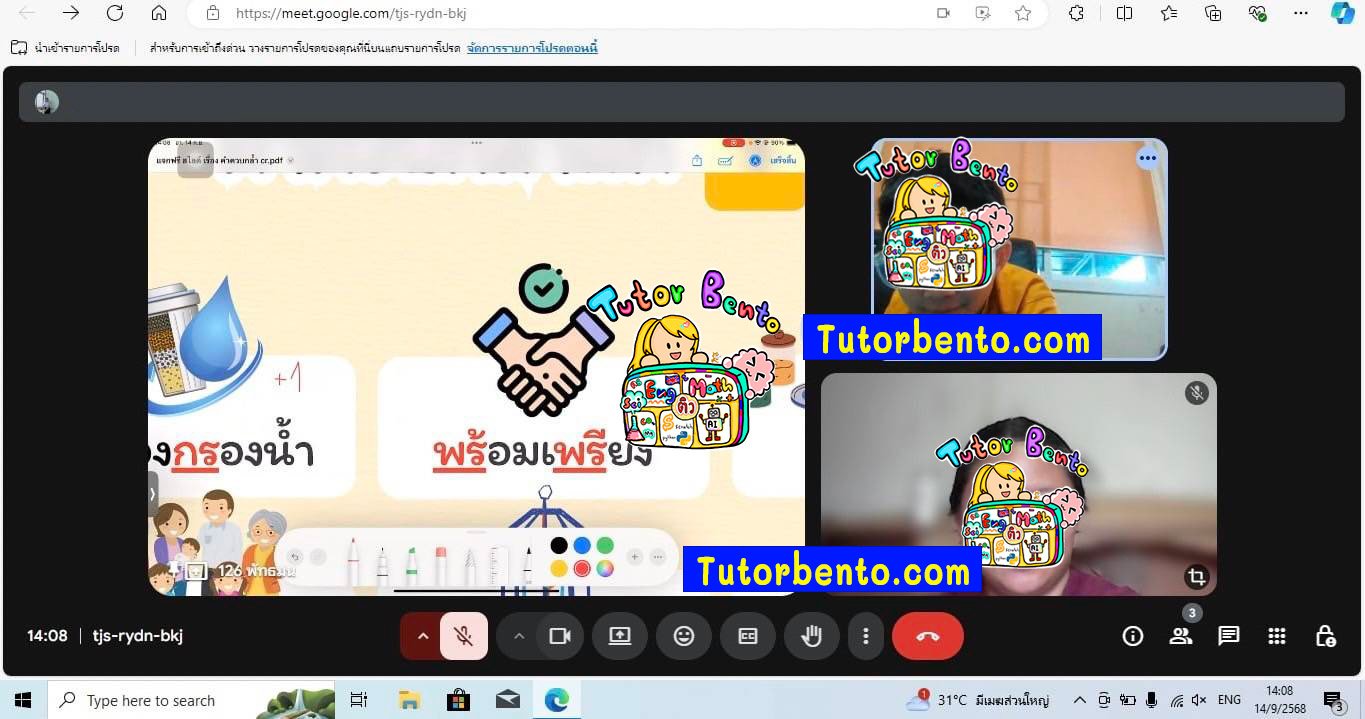This screenshot has width=1365, height=719.
Task: Click the muted volume tray icon
Action: point(1199,700)
